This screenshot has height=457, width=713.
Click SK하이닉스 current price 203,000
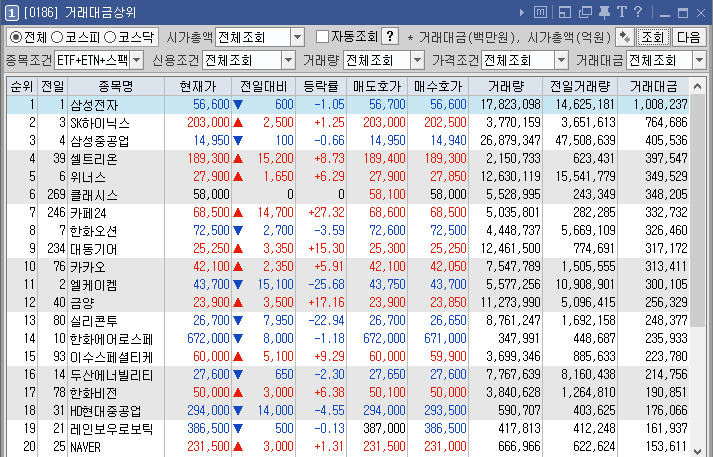click(x=208, y=122)
